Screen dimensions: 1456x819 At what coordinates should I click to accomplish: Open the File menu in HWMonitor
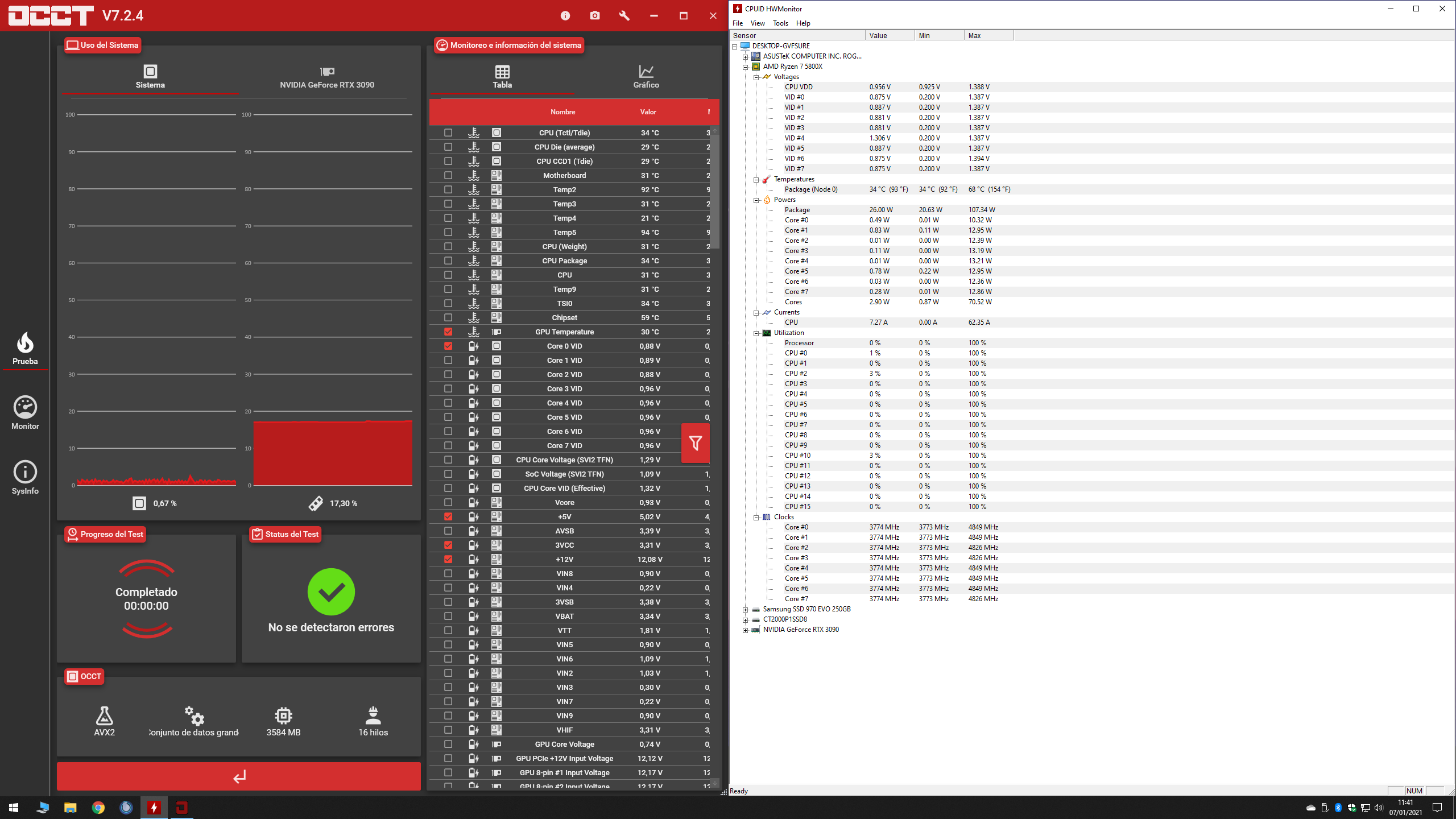738,23
